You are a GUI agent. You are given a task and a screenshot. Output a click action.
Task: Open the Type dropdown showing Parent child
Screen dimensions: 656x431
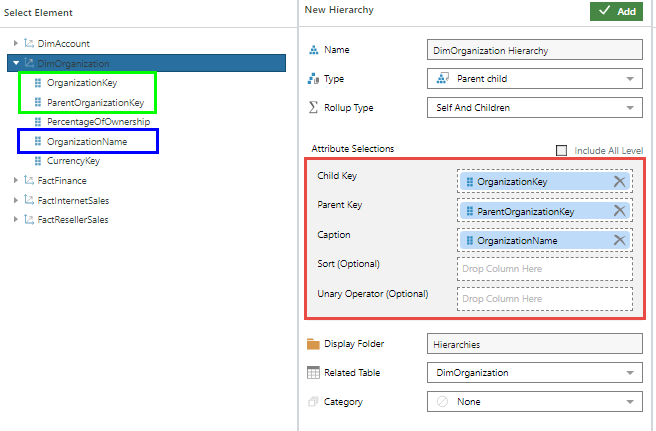tap(534, 79)
